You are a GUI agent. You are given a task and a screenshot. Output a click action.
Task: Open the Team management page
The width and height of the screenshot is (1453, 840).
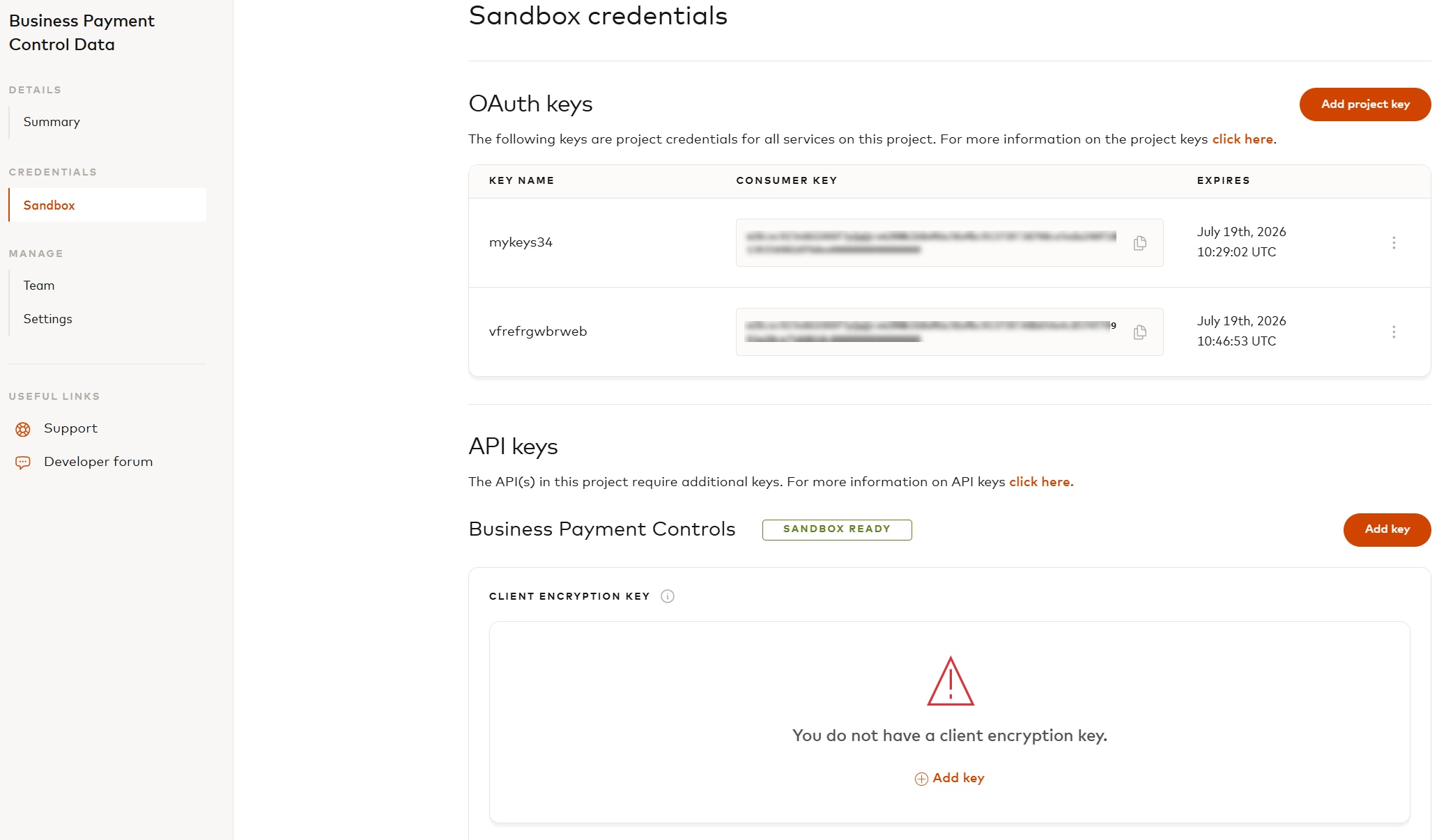point(38,285)
